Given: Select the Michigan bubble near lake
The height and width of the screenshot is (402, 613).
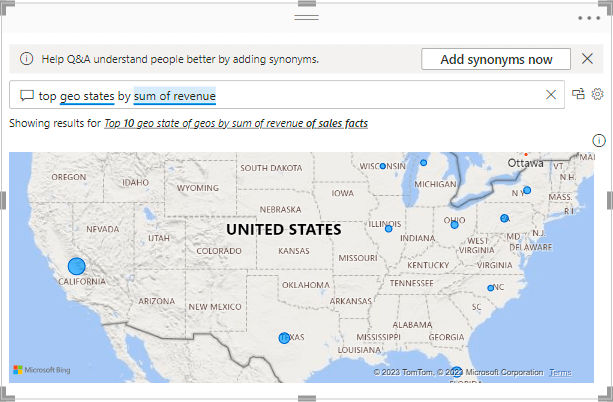Looking at the screenshot, I should 423,163.
